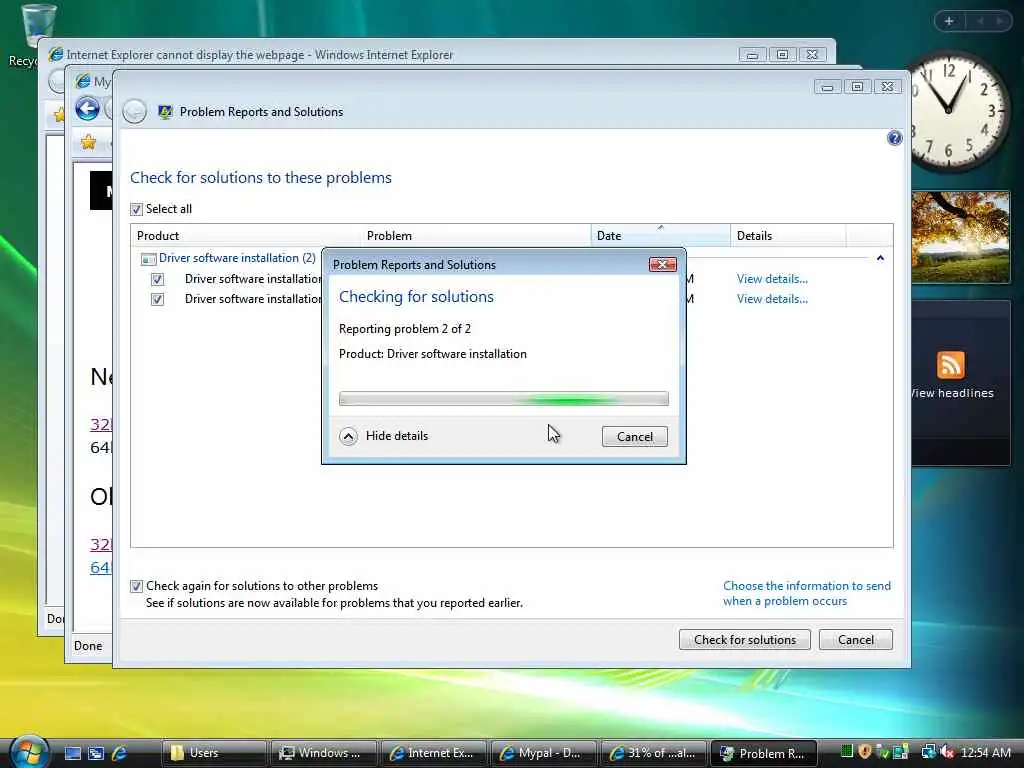Maximize the Problem Reports and Solutions window

857,86
